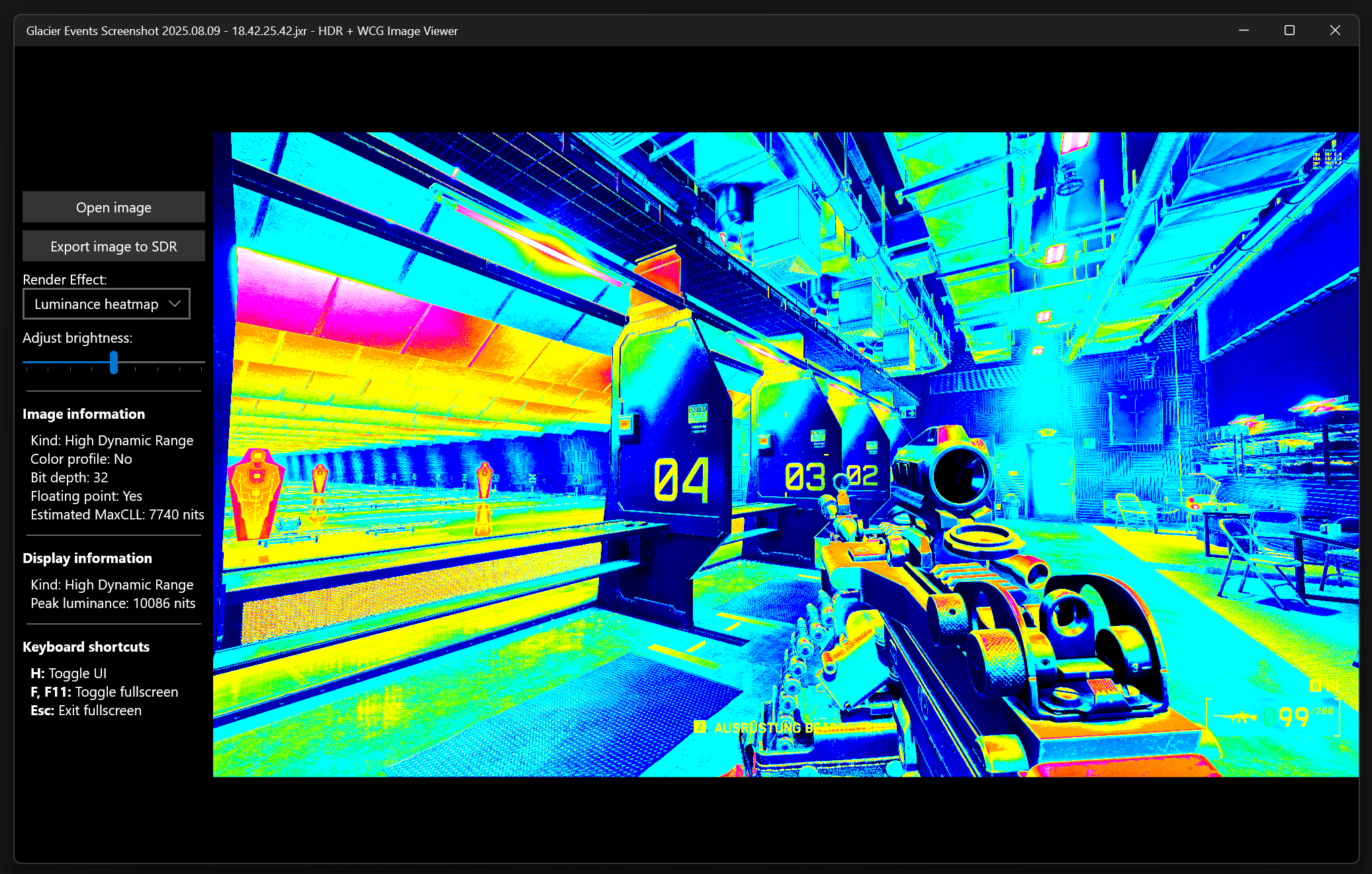Close the HDR + WCG Image Viewer

(x=1335, y=30)
